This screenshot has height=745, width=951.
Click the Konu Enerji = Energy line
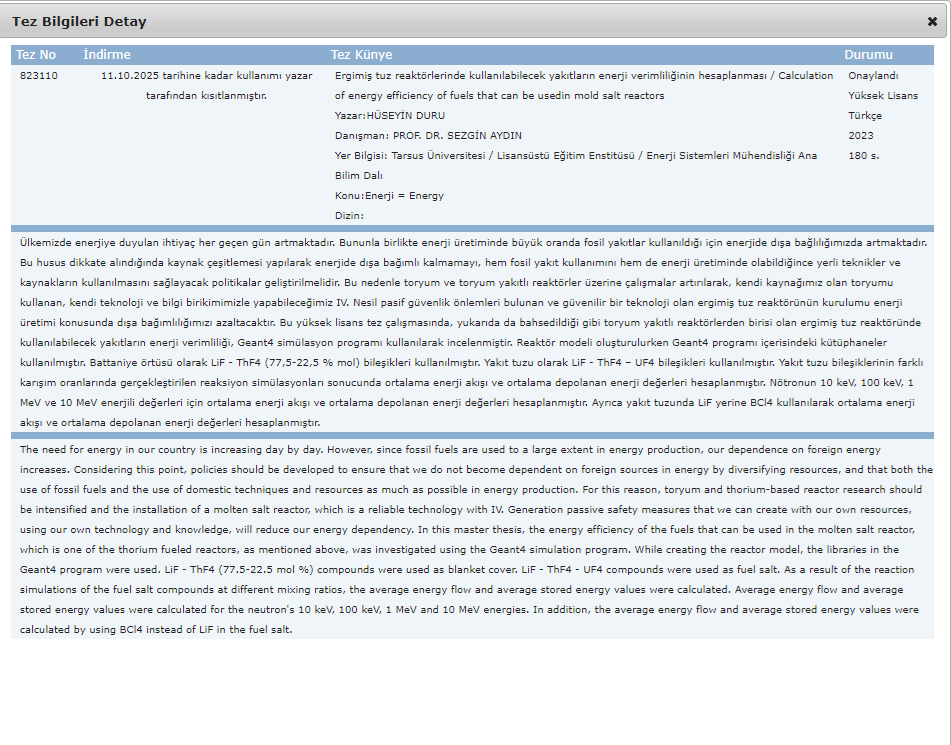389,195
